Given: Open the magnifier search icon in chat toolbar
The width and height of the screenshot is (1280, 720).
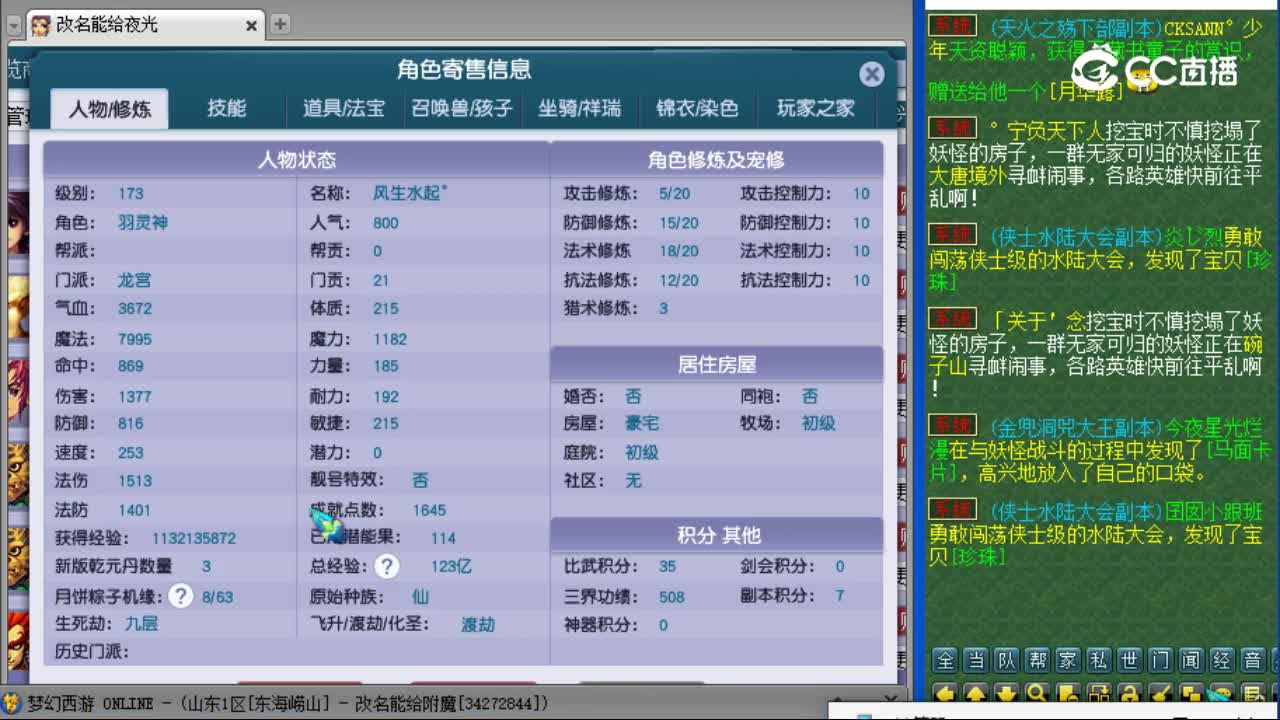Looking at the screenshot, I should click(x=1037, y=692).
